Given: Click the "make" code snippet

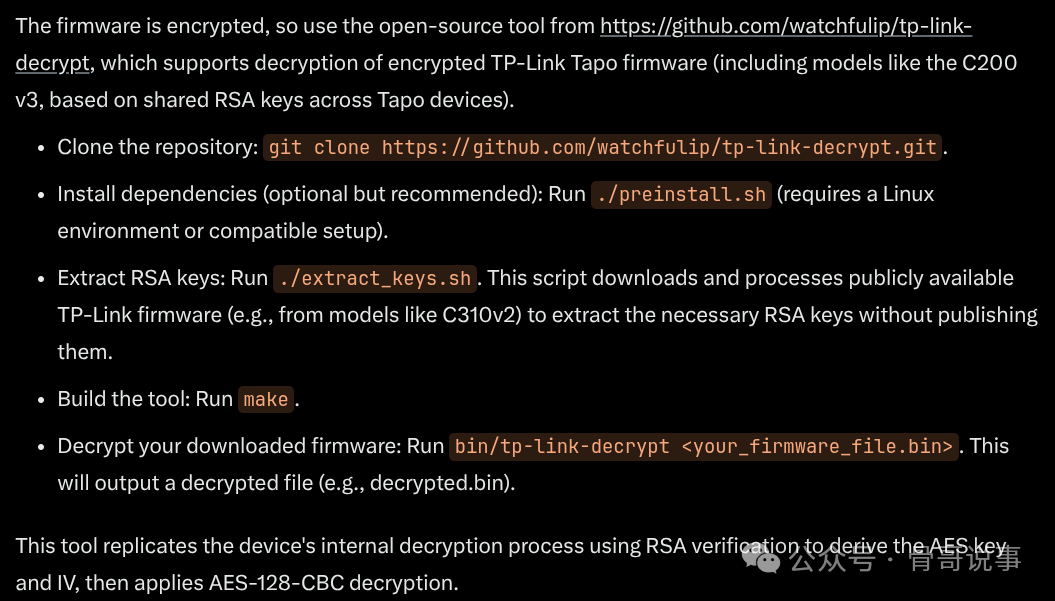Looking at the screenshot, I should [x=266, y=399].
